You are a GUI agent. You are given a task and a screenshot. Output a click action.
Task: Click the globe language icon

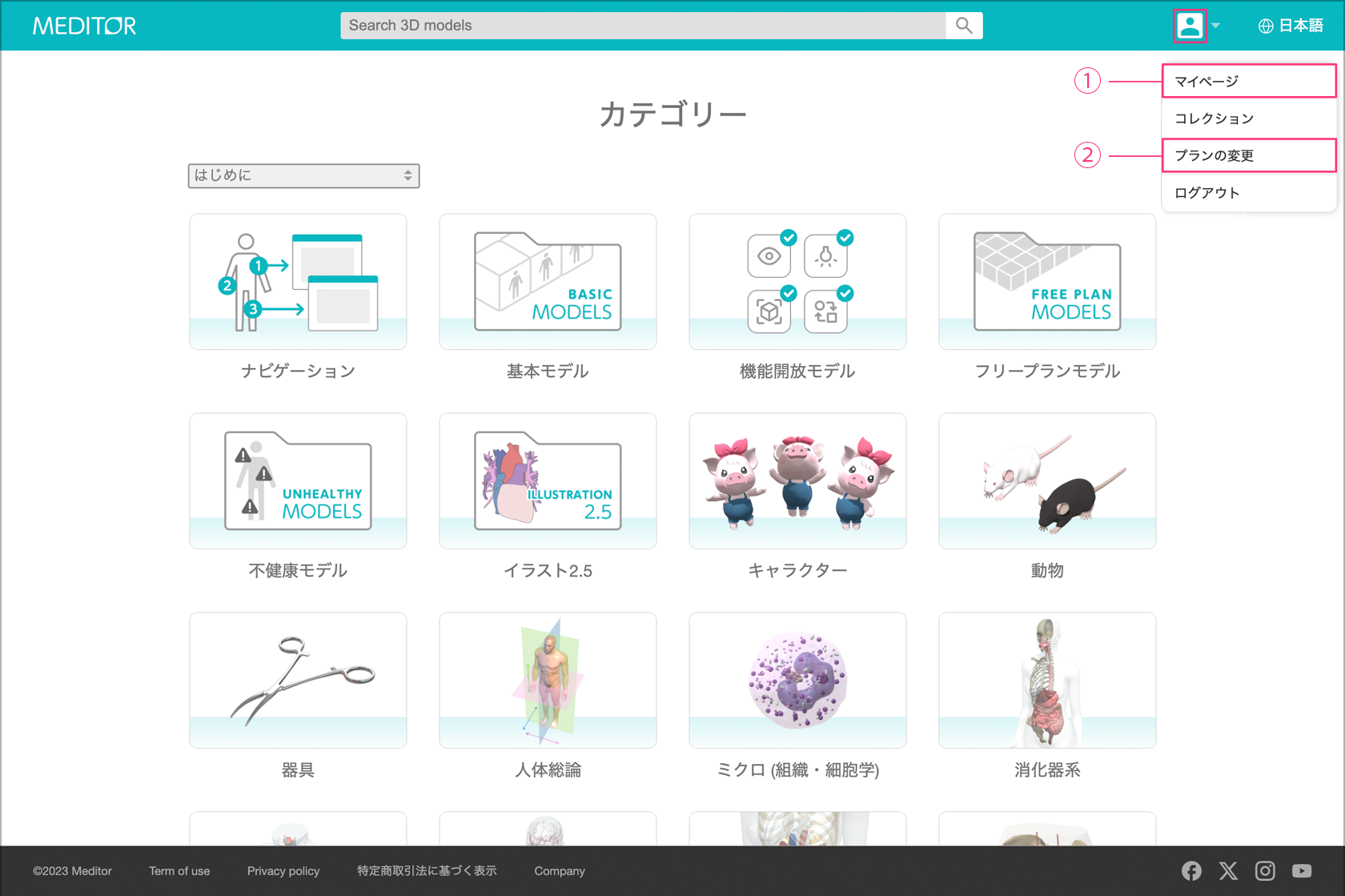[1265, 26]
